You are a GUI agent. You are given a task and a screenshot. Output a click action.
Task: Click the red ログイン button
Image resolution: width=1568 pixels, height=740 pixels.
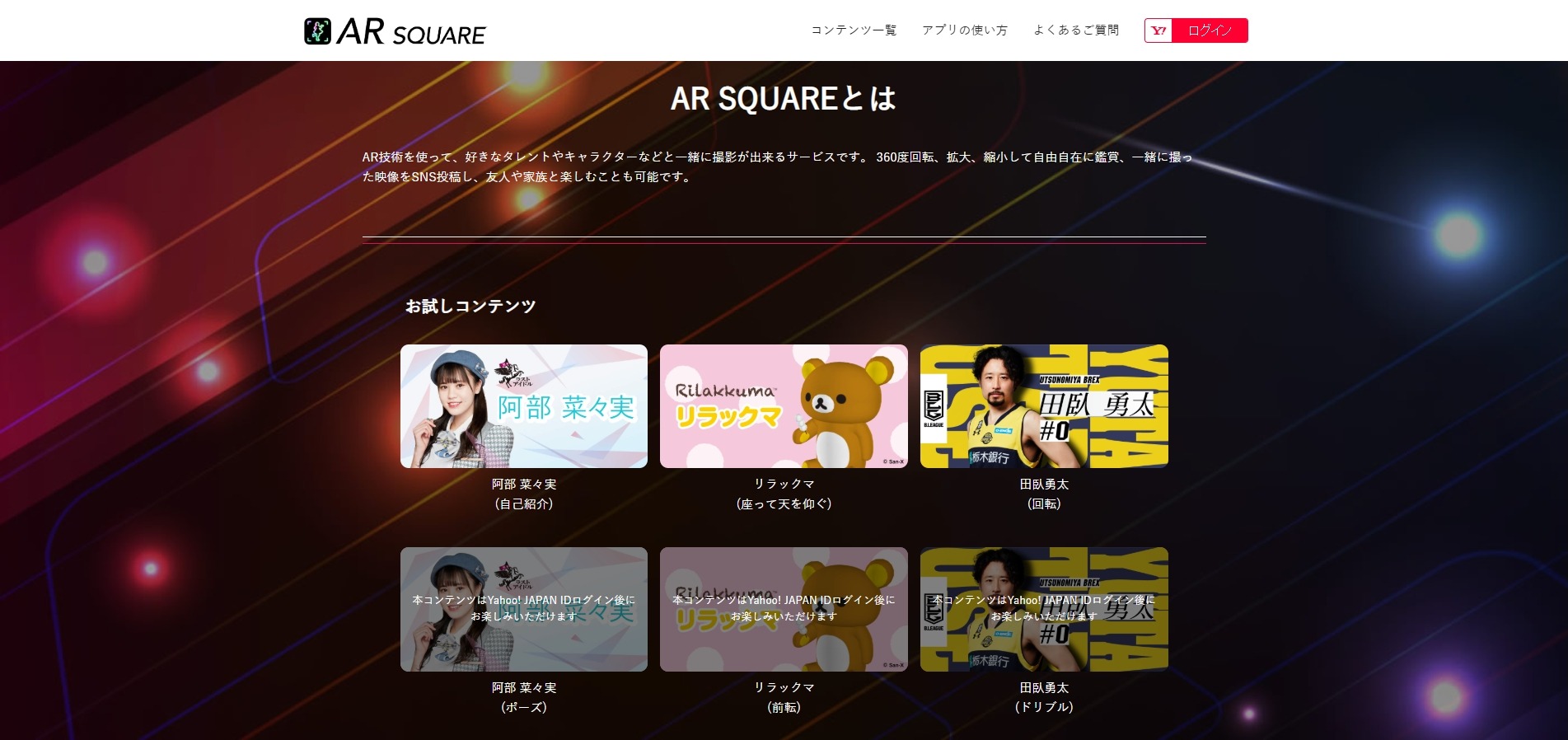pyautogui.click(x=1210, y=30)
